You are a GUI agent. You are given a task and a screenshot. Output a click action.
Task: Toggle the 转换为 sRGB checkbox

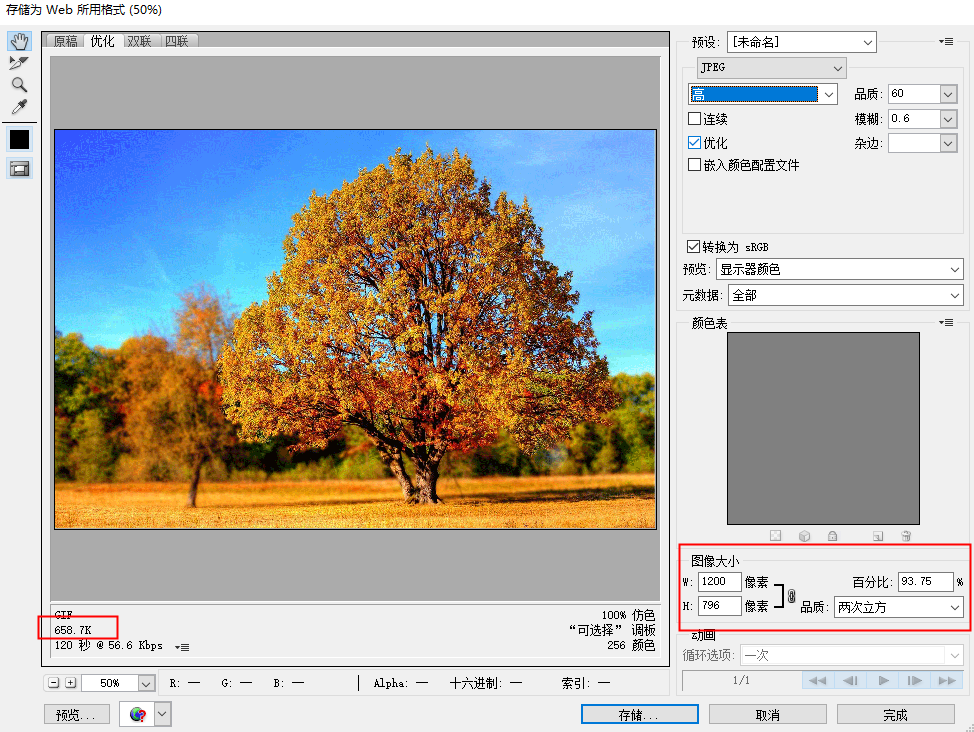pyautogui.click(x=692, y=246)
